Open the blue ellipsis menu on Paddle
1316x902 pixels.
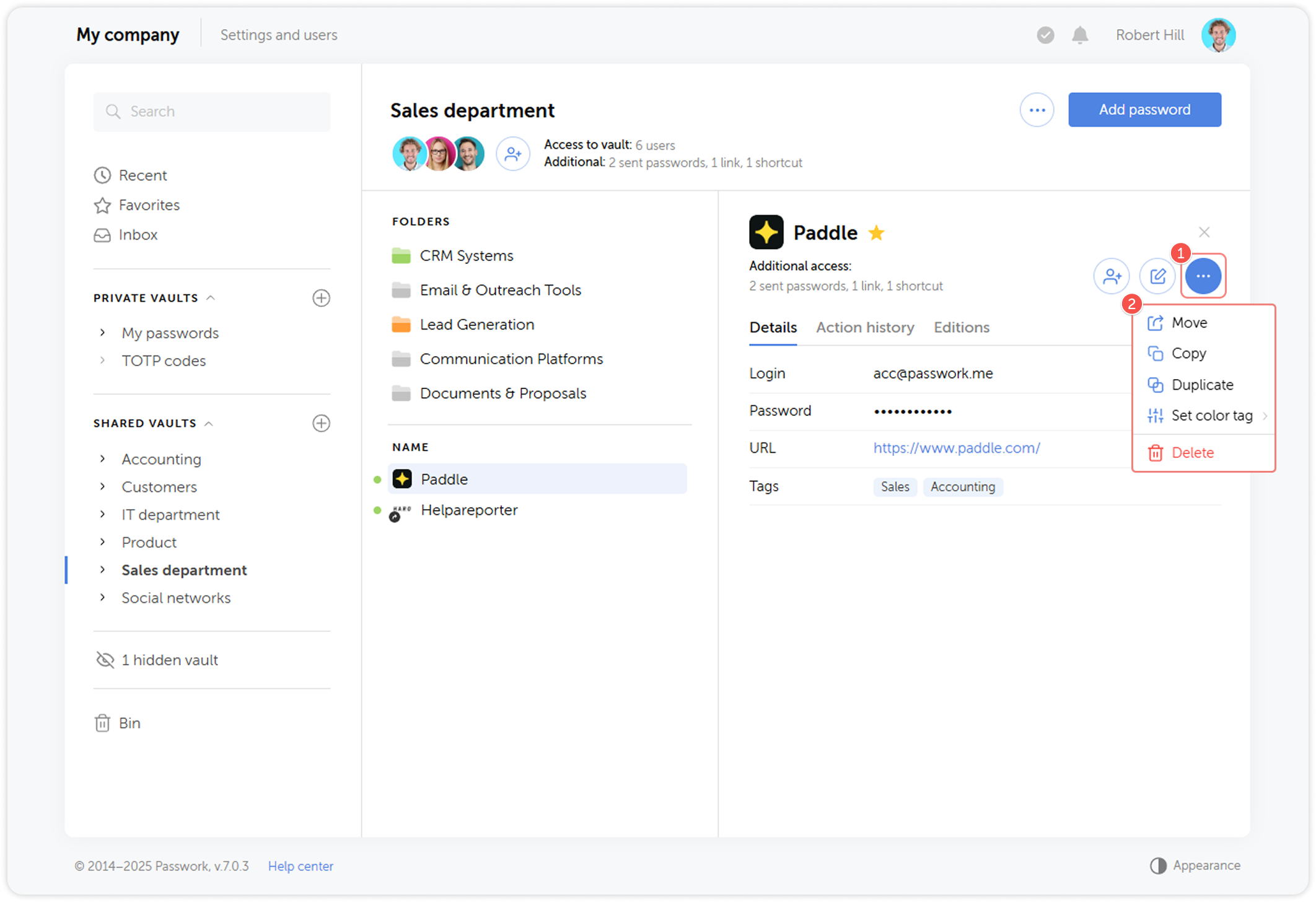(x=1203, y=276)
